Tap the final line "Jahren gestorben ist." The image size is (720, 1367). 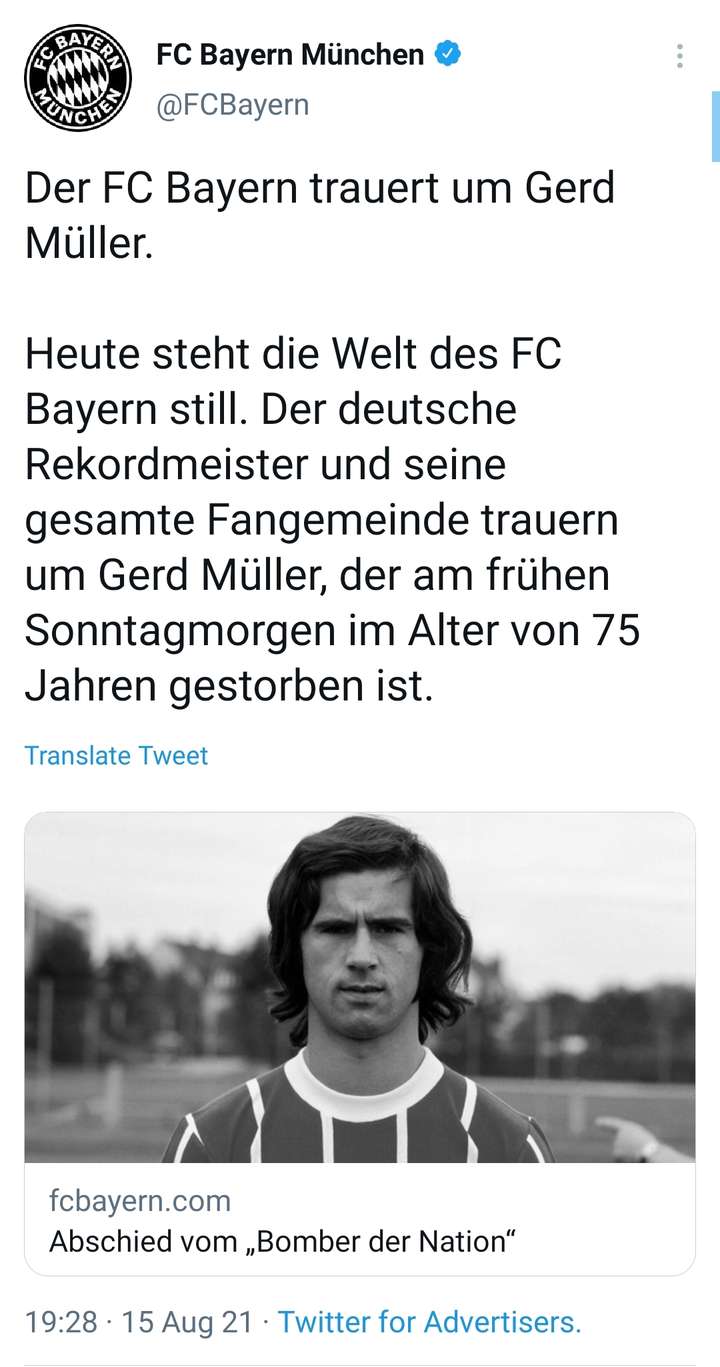pyautogui.click(x=229, y=688)
